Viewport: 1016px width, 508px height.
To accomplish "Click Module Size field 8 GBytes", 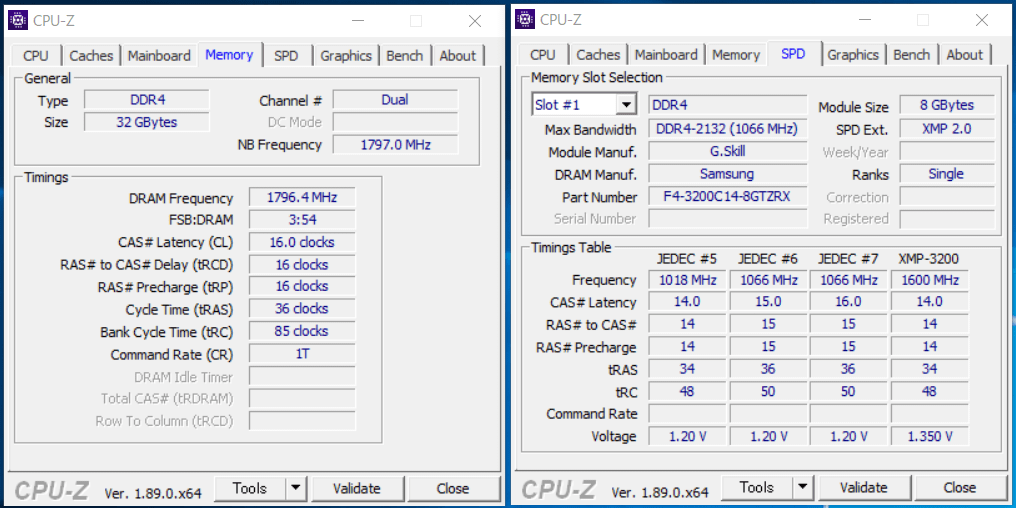I will click(947, 105).
